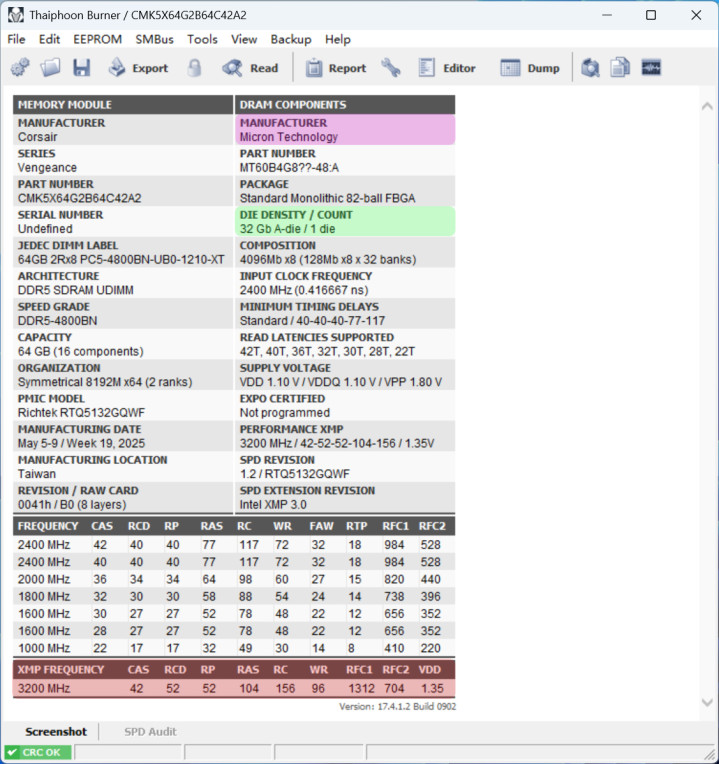
Task: Switch to the Screenshot tab
Action: click(56, 731)
